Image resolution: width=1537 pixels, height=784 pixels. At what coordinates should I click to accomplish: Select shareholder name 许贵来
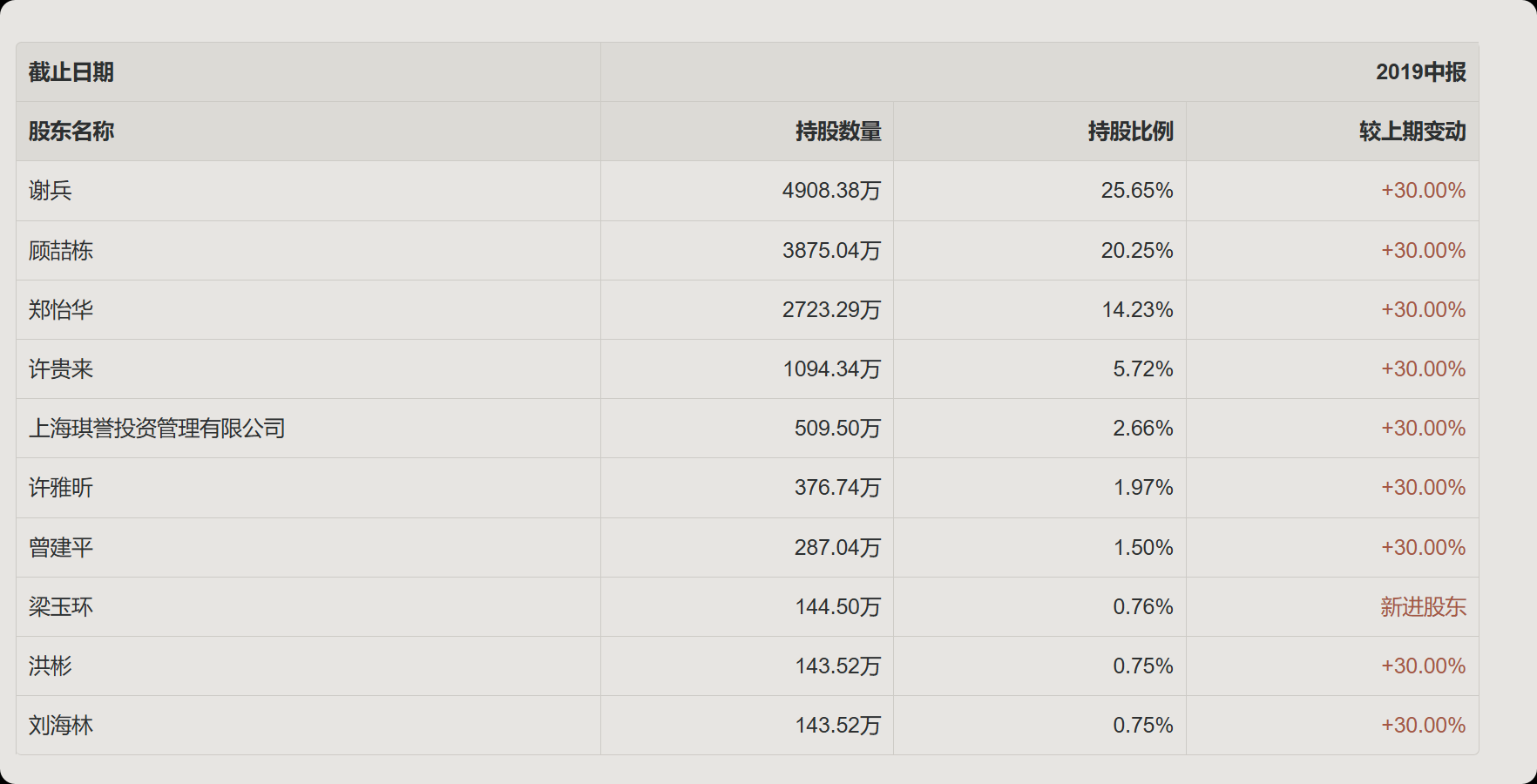(x=61, y=369)
